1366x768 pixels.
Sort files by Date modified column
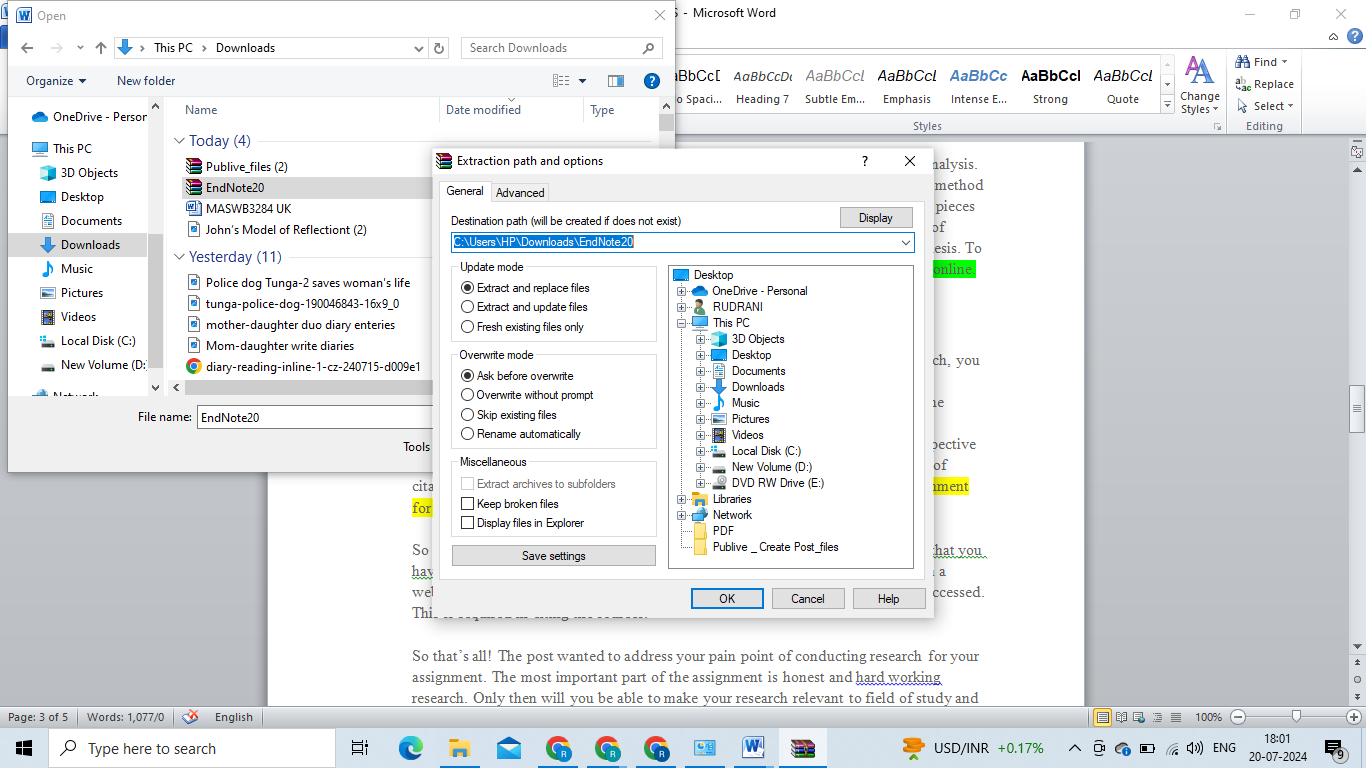(484, 110)
